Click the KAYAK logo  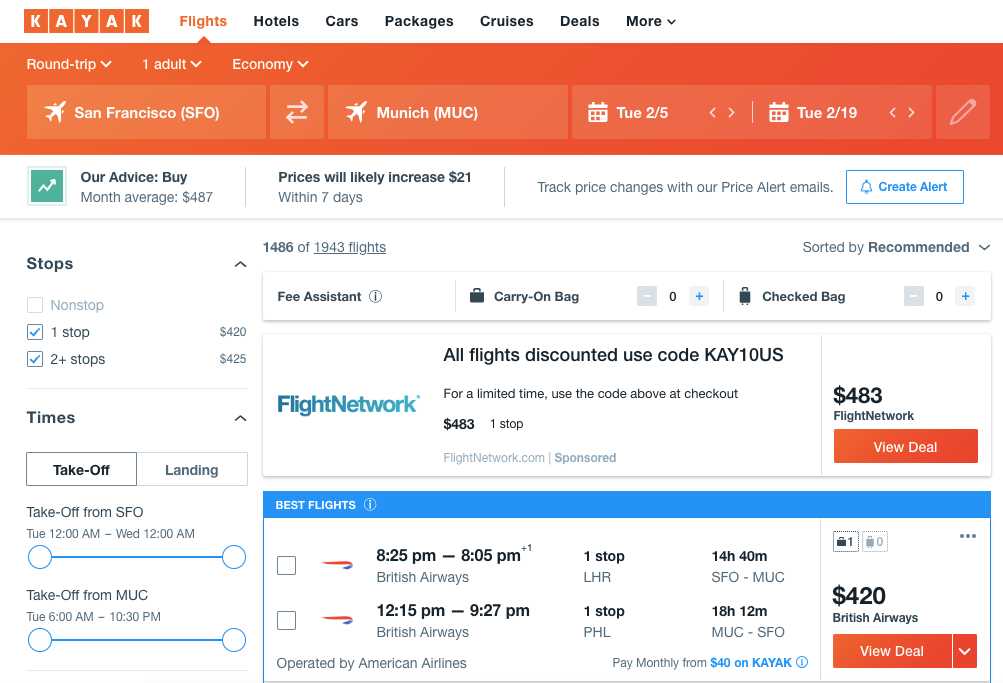click(x=86, y=20)
